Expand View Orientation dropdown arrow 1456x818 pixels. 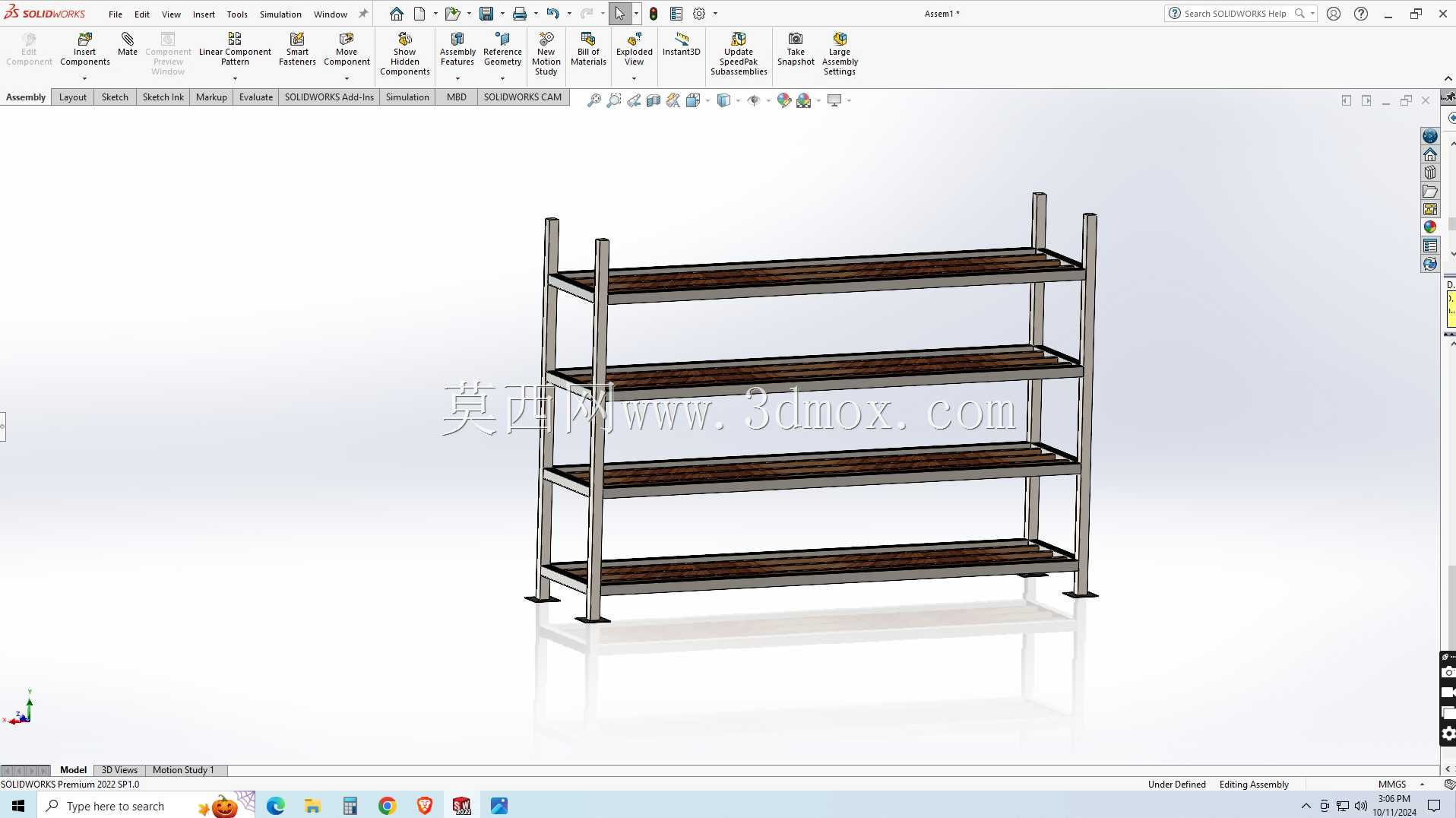click(707, 100)
